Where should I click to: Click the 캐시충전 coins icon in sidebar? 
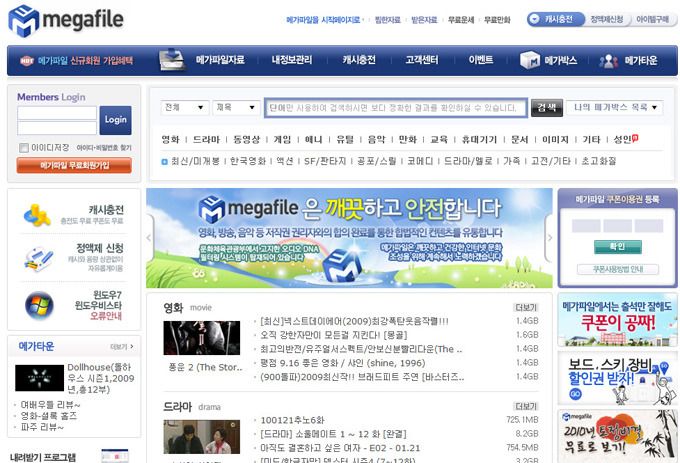click(37, 215)
